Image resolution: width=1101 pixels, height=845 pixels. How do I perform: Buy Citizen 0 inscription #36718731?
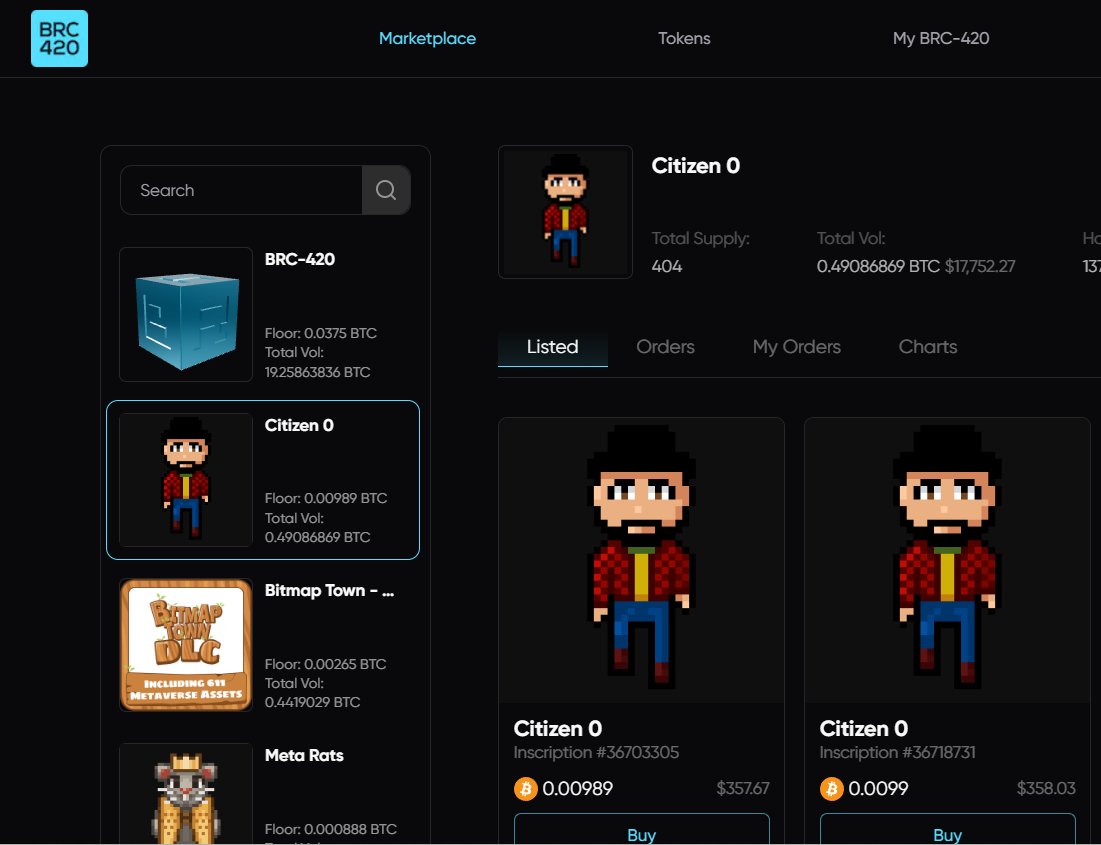coord(948,830)
